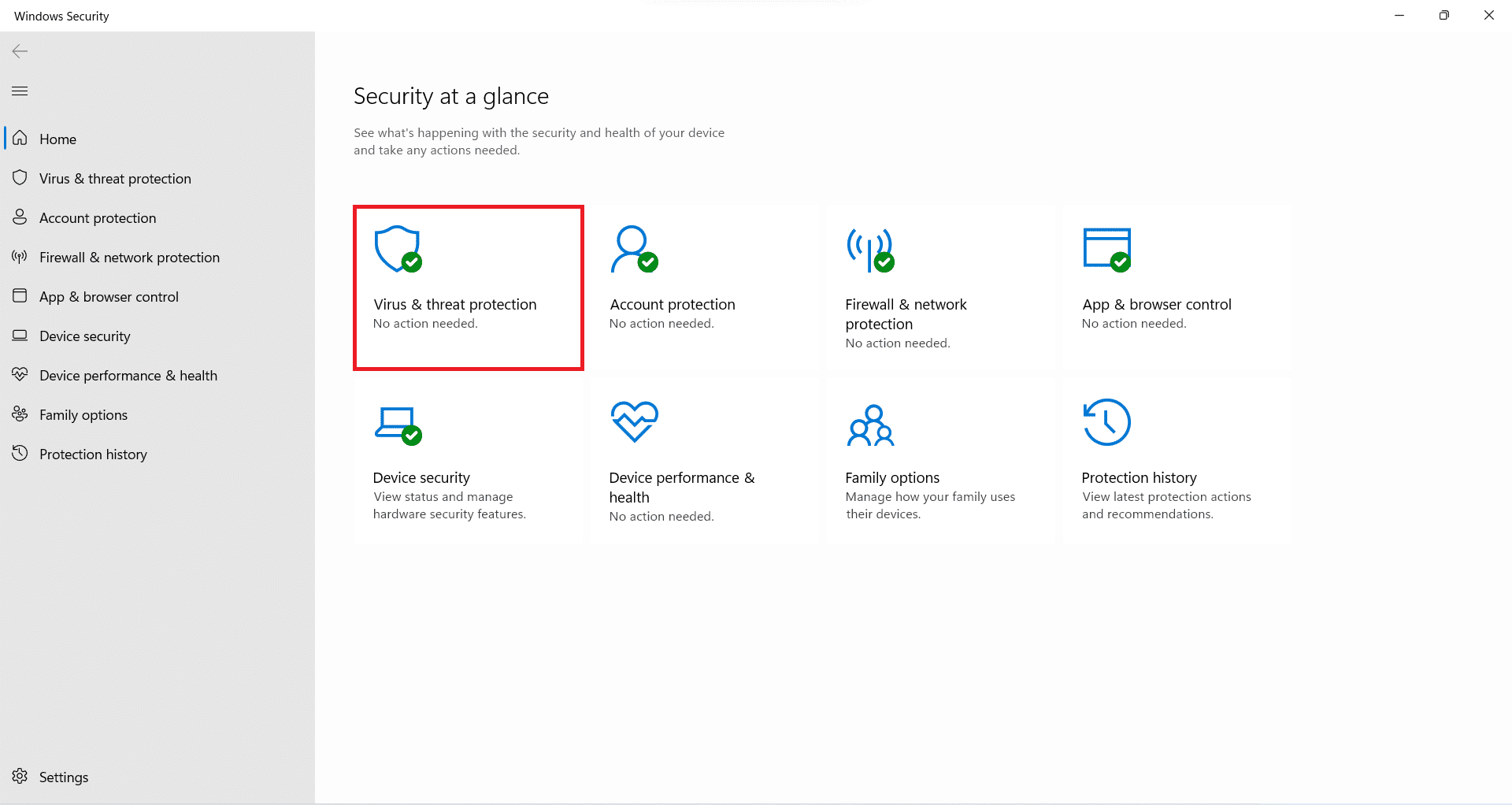Click Family options to manage devices
The width and height of the screenshot is (1512, 805).
(x=939, y=461)
